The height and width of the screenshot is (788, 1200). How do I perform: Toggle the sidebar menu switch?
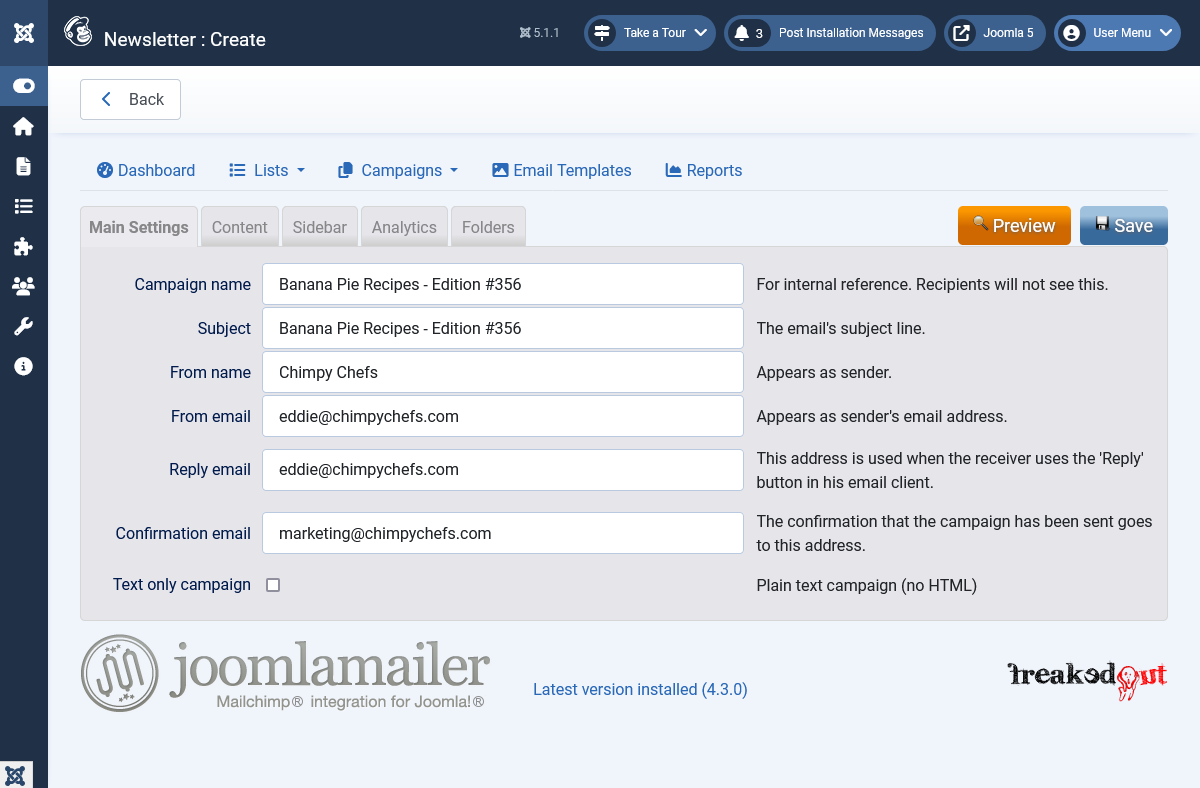tap(24, 86)
